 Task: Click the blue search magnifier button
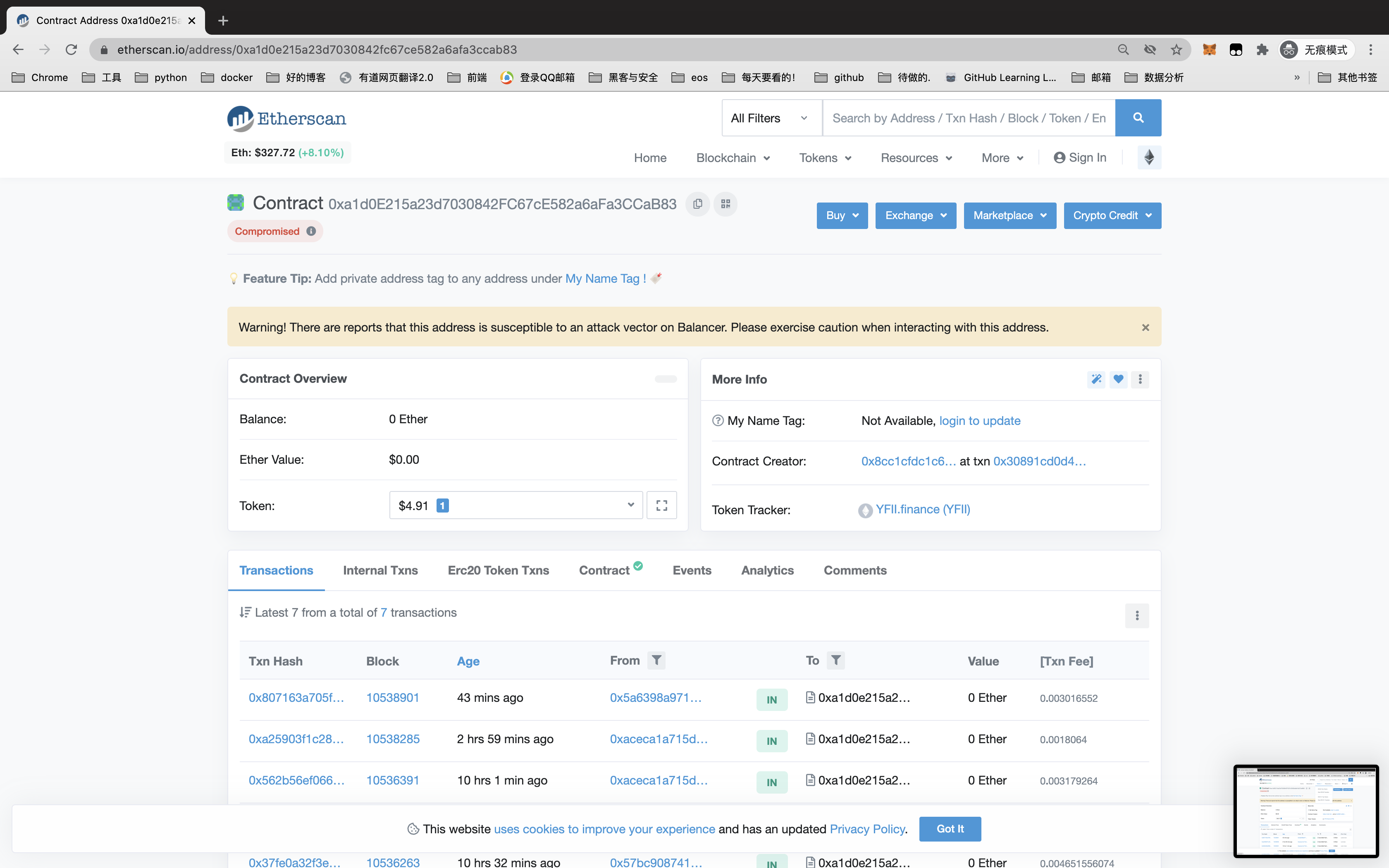coord(1138,118)
